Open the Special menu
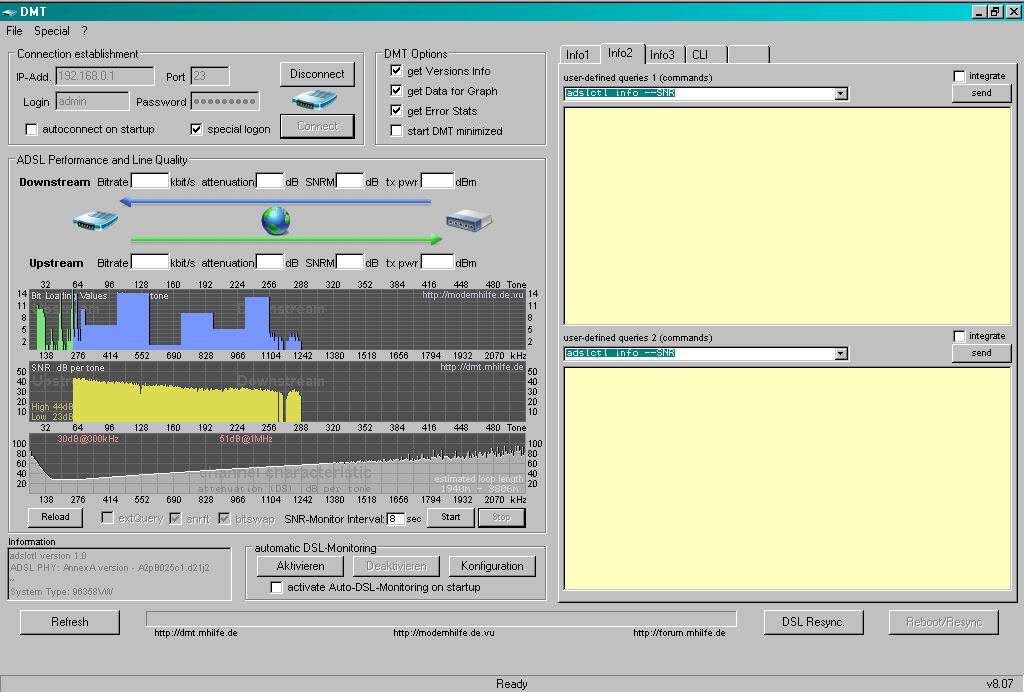This screenshot has width=1024, height=693. click(x=52, y=31)
